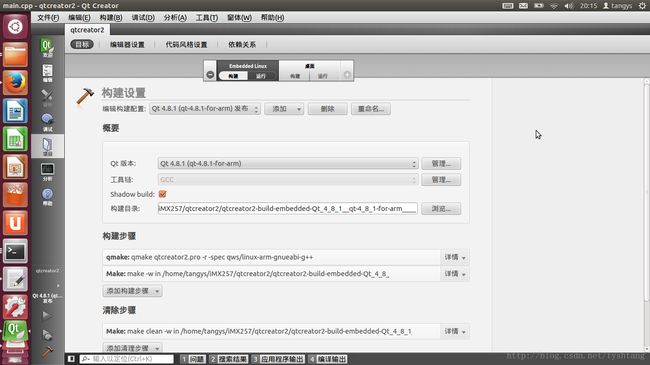
Task: Add a target with the plus icon
Action: pyautogui.click(x=347, y=75)
